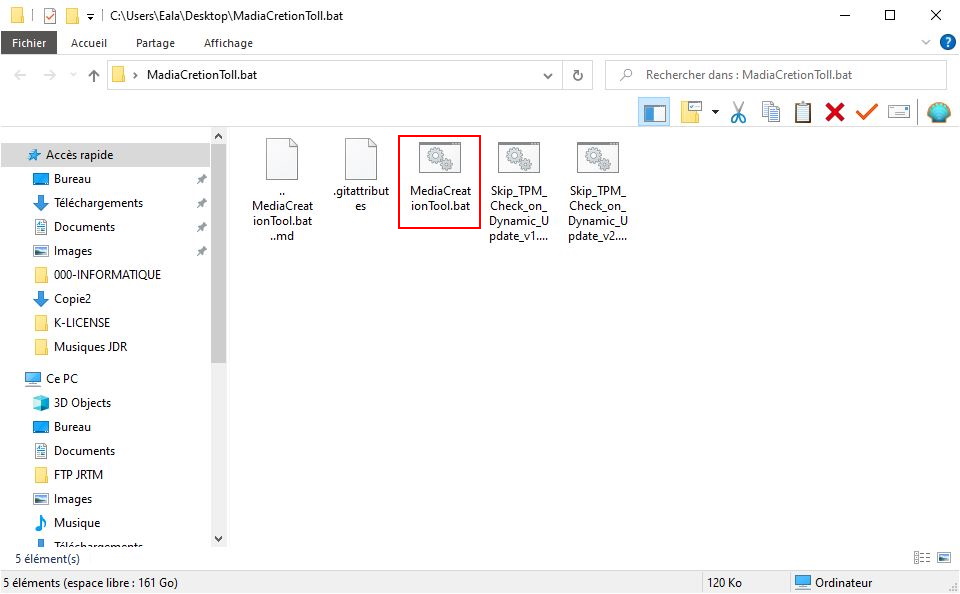The height and width of the screenshot is (594, 960).
Task: Open the Fichier menu
Action: 29,43
